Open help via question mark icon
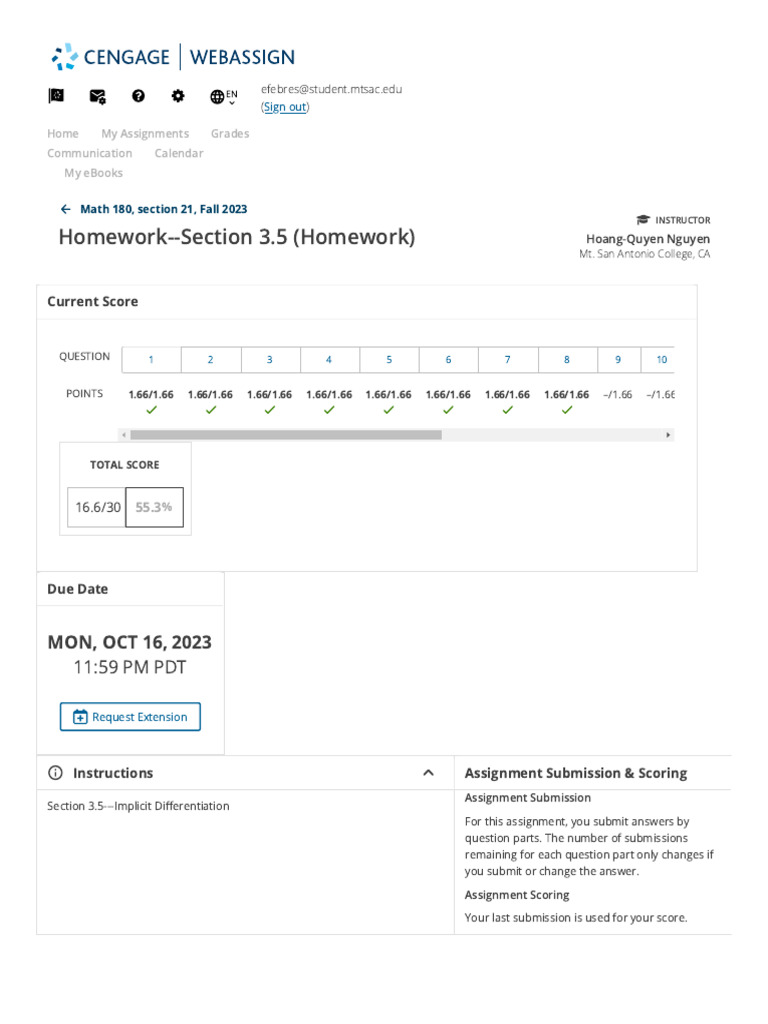Viewport: 768px width, 1024px height. 138,96
